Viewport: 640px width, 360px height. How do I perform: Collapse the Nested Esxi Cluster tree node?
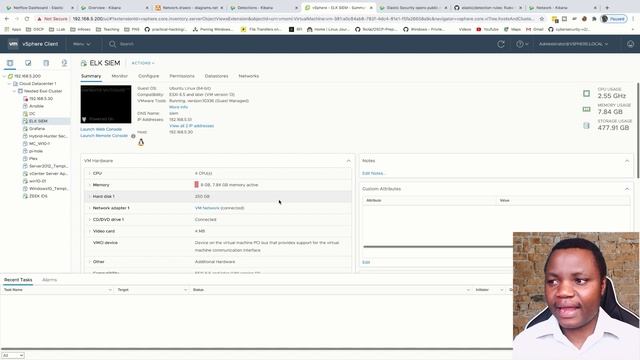[x=14, y=91]
